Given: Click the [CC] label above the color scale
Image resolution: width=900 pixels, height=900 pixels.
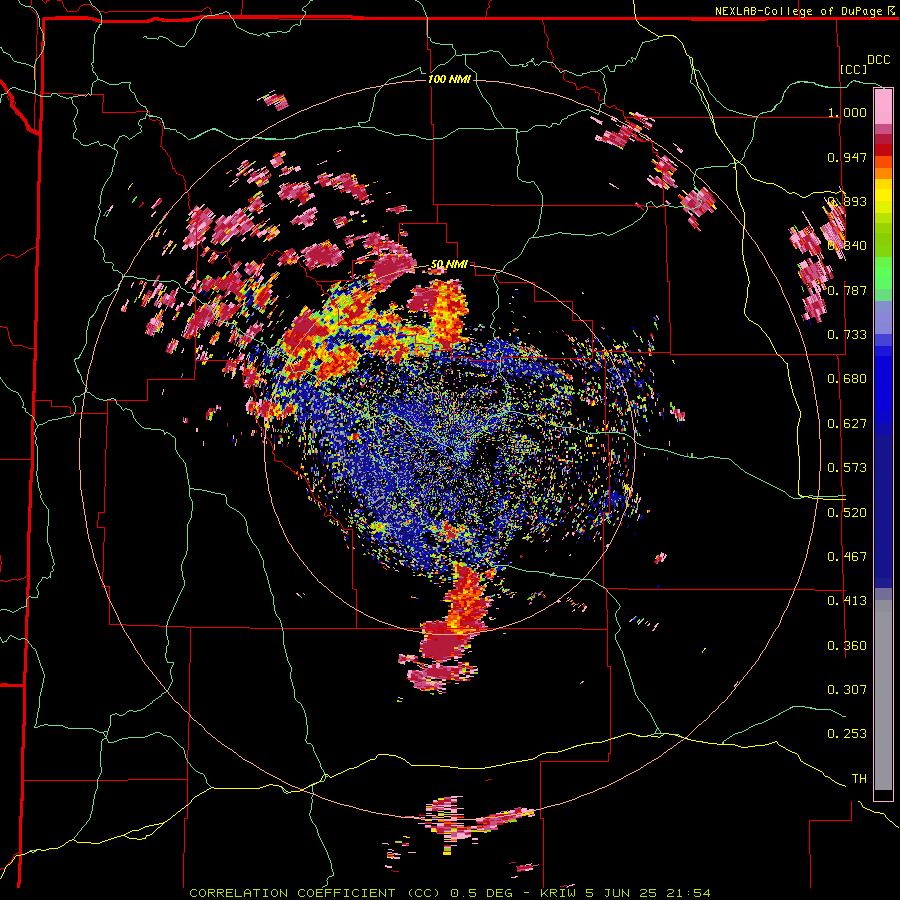Looking at the screenshot, I should pos(854,69).
